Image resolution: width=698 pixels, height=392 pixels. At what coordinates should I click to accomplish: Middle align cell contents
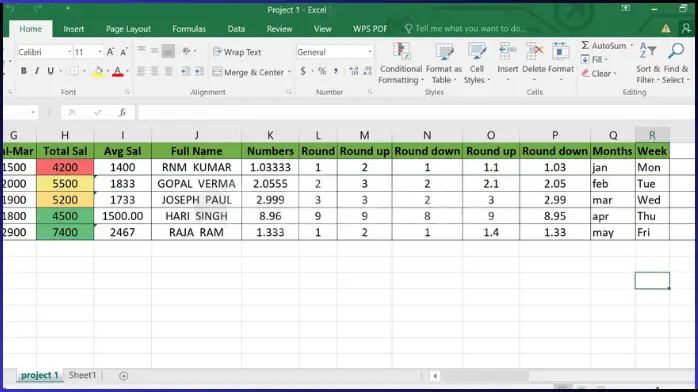(x=154, y=50)
